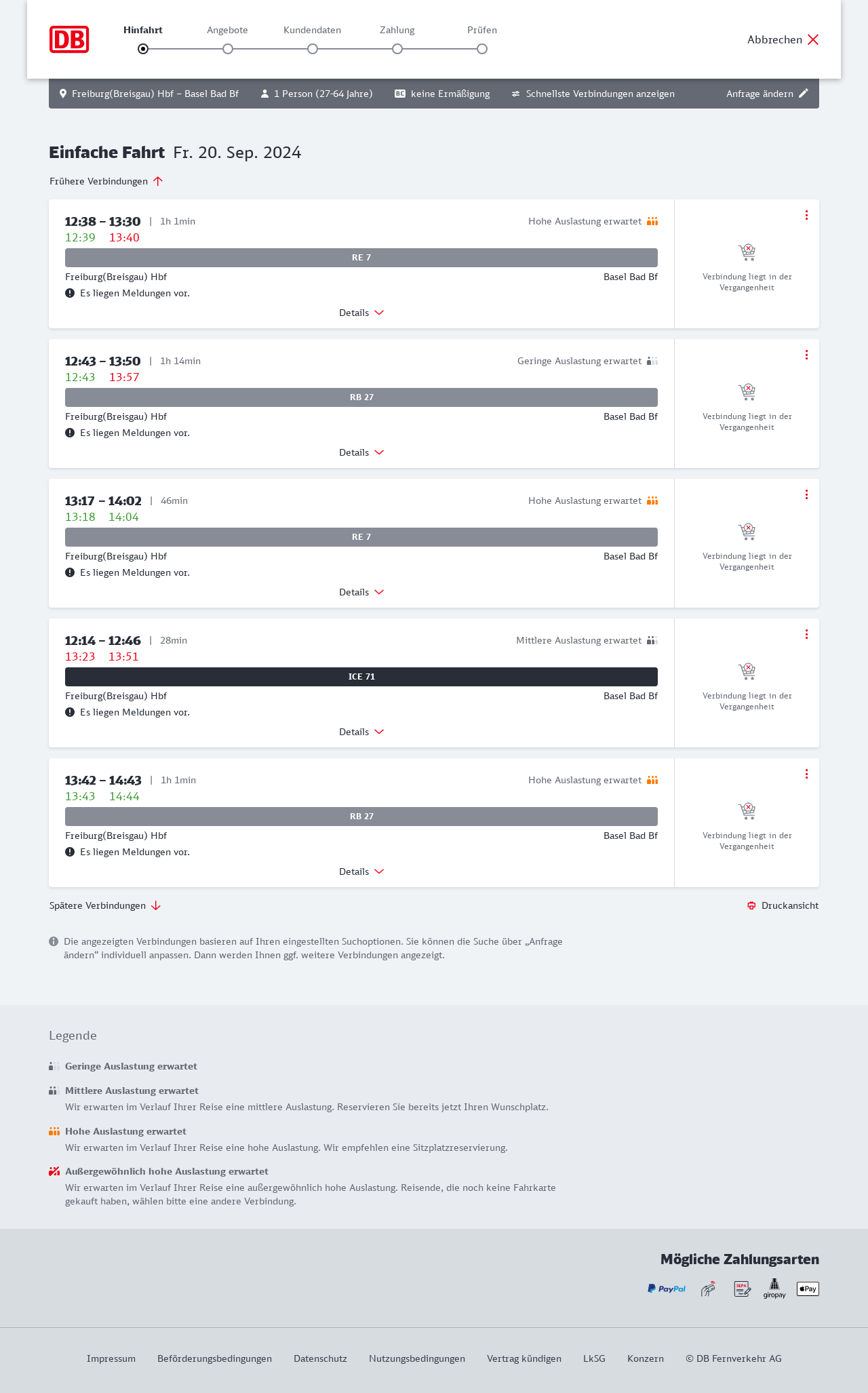
Task: Click the red X cancel icon
Action: [813, 39]
